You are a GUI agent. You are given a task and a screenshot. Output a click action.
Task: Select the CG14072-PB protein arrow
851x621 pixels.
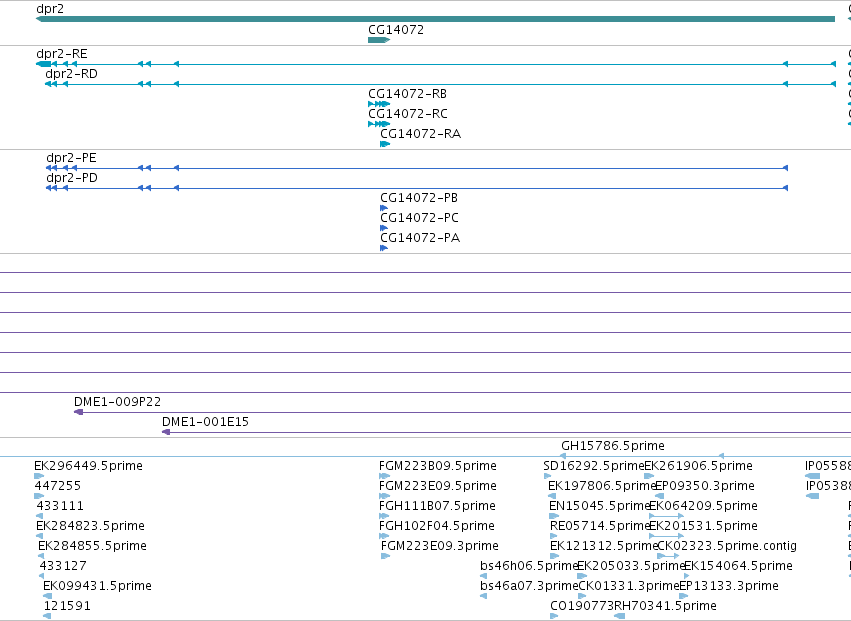384,208
